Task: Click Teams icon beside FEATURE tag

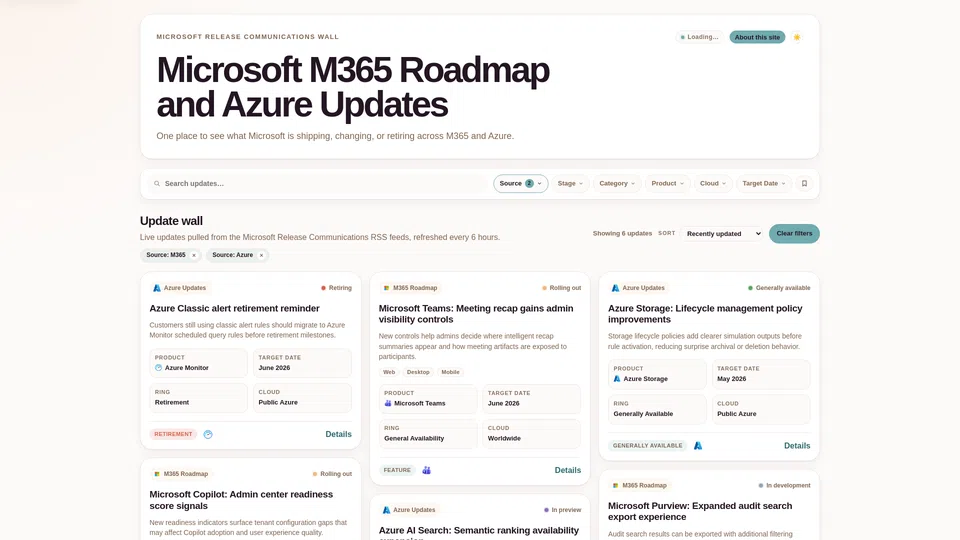Action: point(427,470)
